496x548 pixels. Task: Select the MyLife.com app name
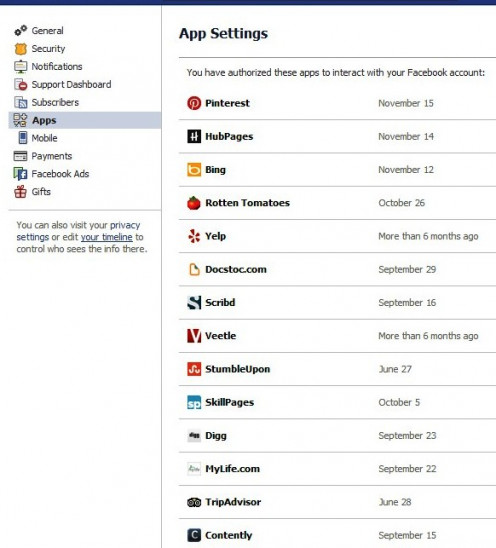232,469
